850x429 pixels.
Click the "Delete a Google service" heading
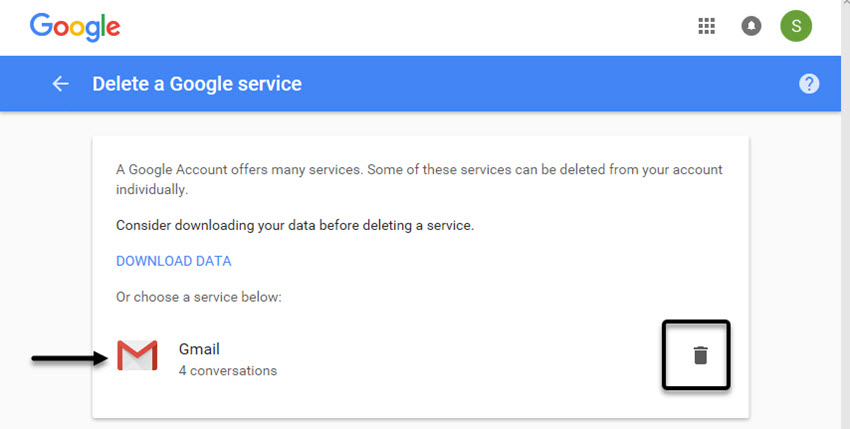(x=197, y=84)
